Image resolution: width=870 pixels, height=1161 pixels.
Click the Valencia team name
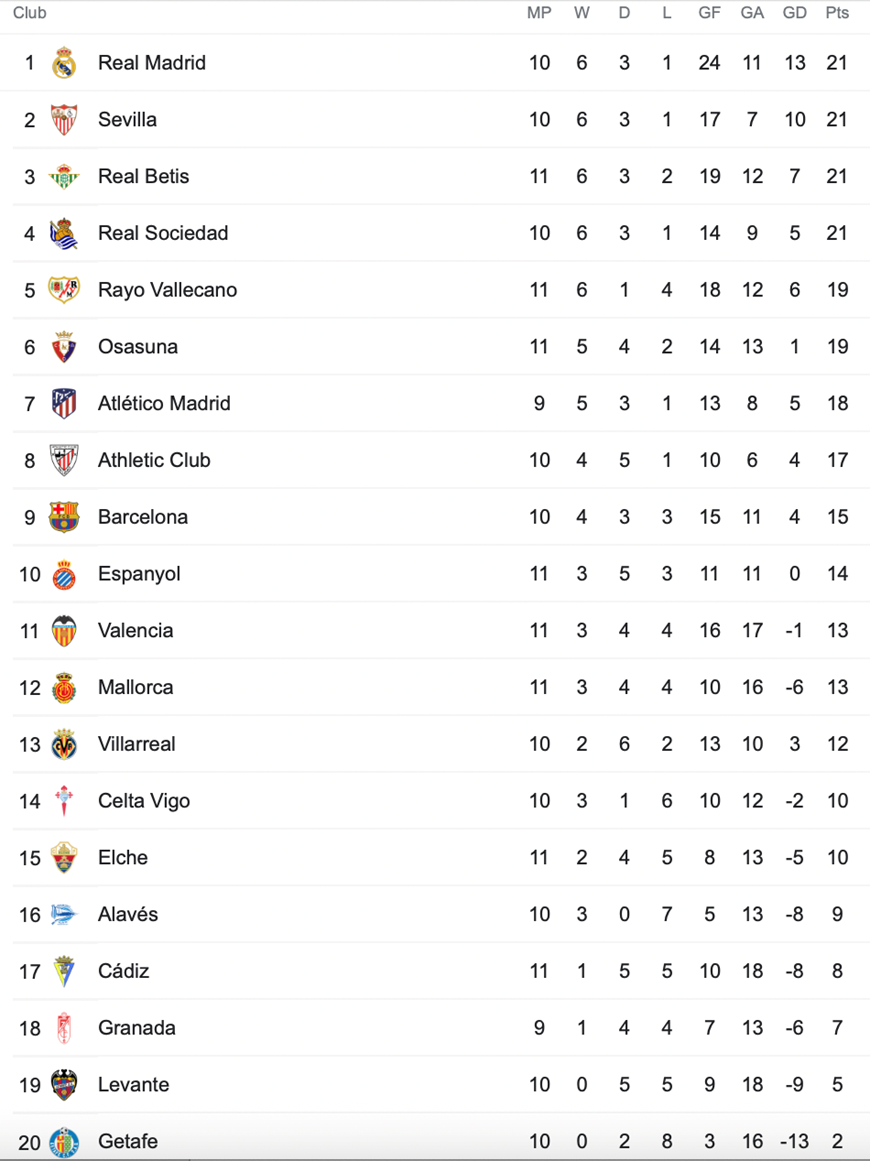(x=135, y=630)
